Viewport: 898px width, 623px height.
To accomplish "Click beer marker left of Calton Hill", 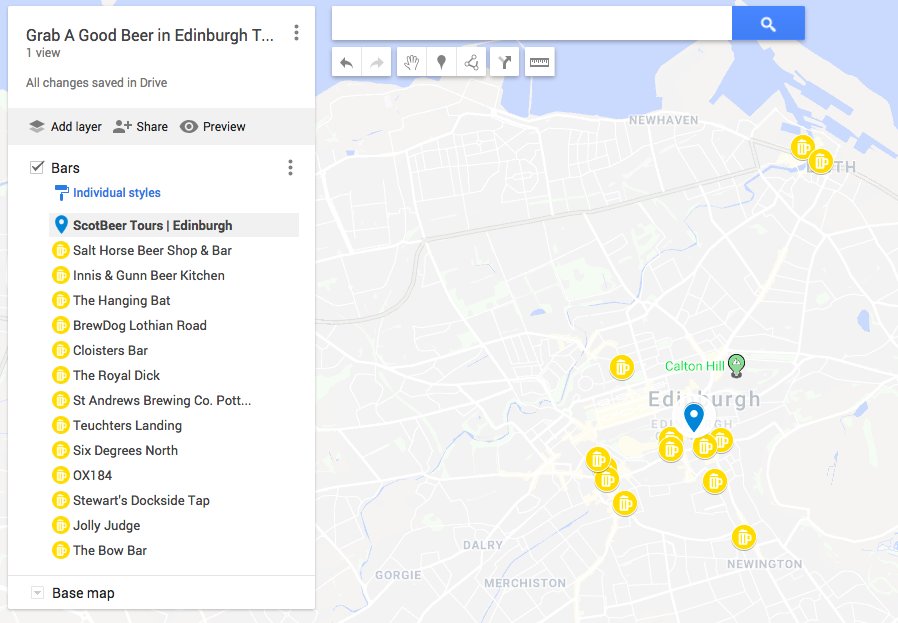I will pyautogui.click(x=621, y=367).
